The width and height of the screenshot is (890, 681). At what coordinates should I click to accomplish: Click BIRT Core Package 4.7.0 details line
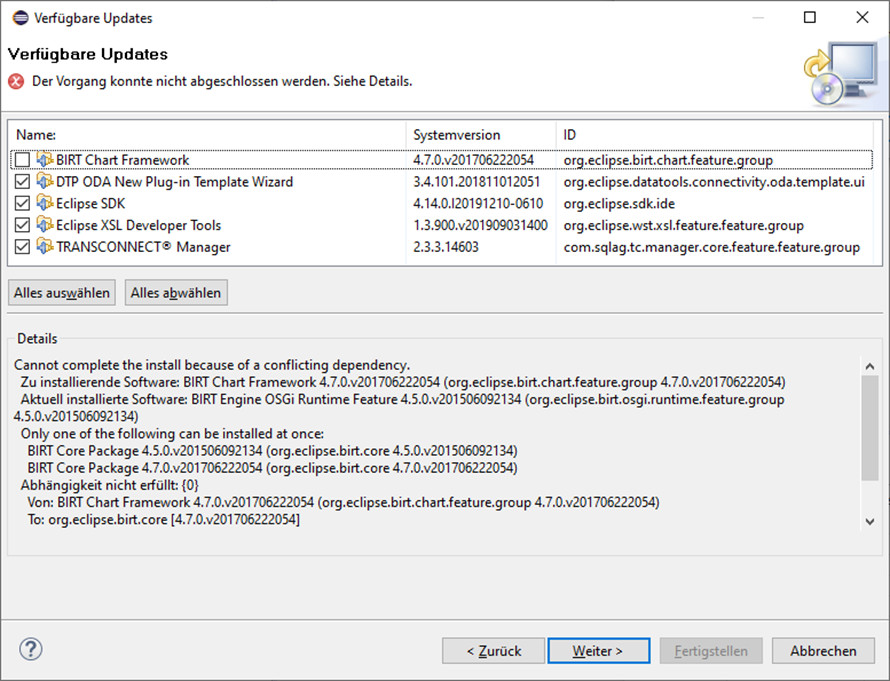(x=272, y=468)
